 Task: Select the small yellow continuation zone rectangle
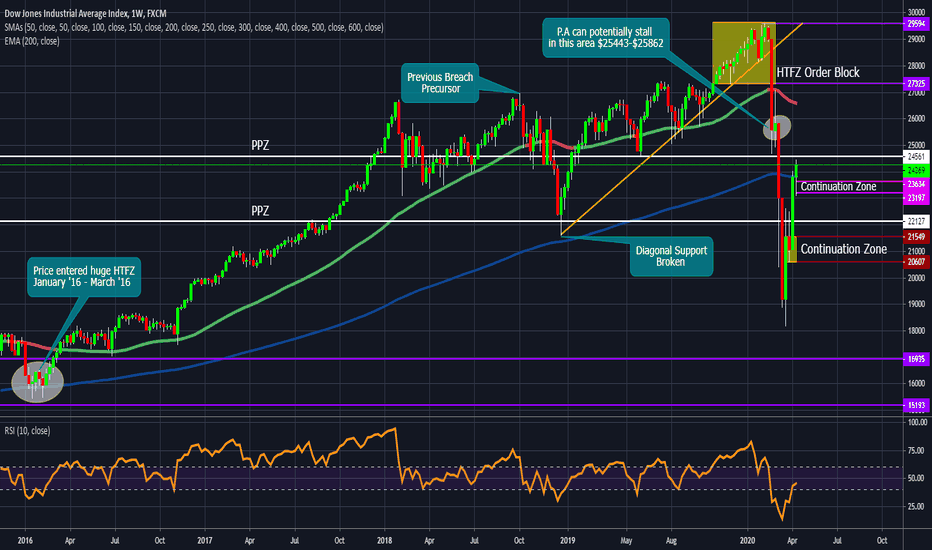[791, 249]
